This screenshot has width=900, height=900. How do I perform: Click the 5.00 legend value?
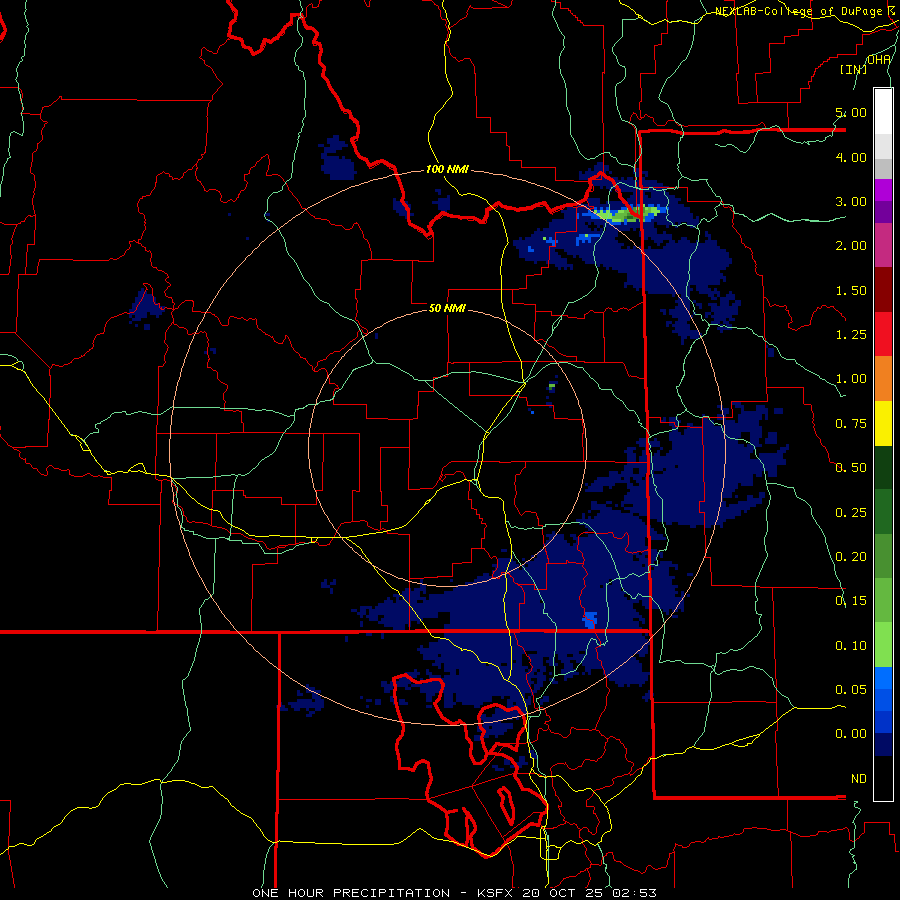tap(851, 112)
